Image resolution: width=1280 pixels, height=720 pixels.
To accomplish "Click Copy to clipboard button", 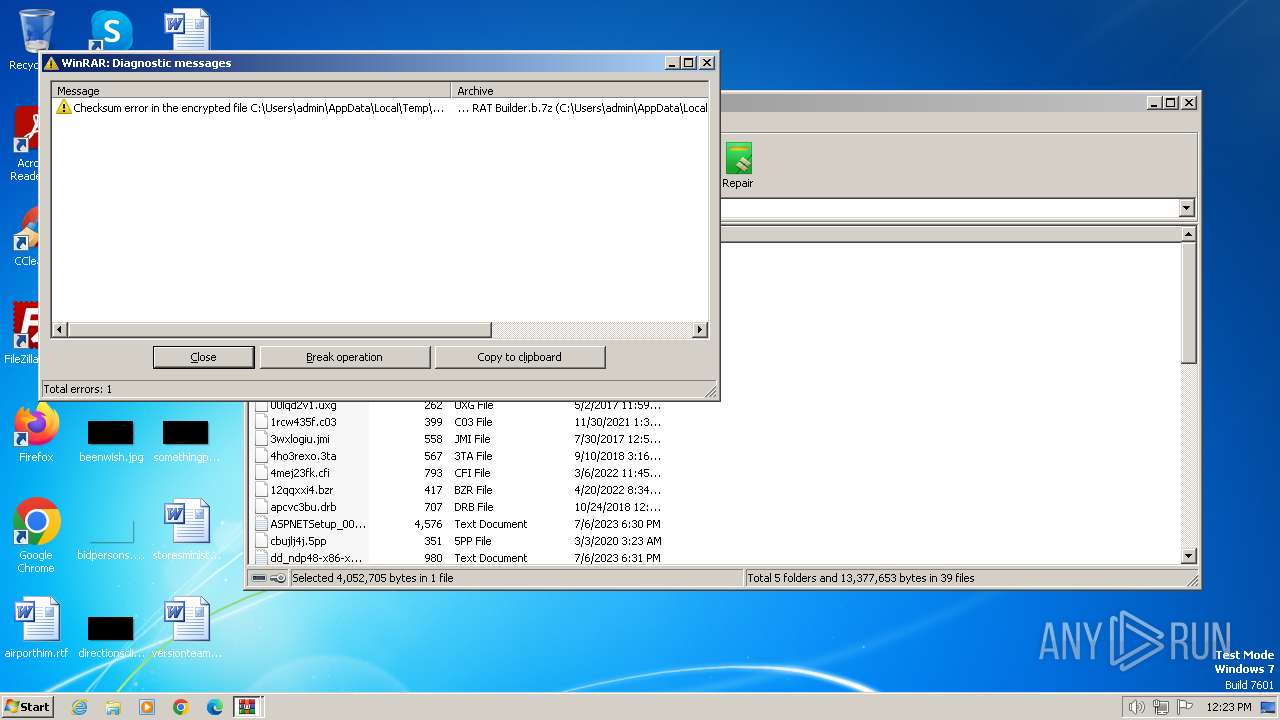I will click(519, 357).
